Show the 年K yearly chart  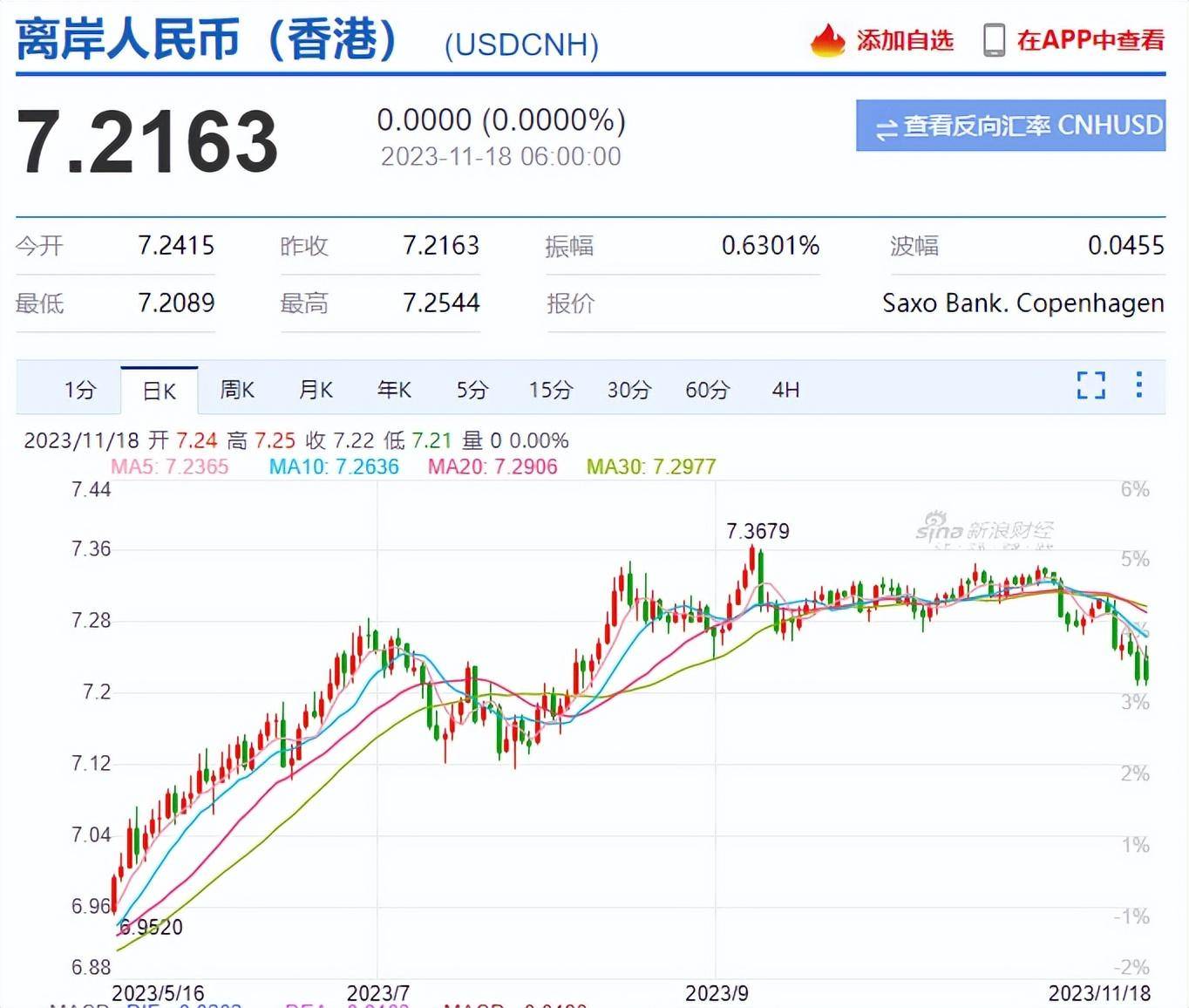(394, 390)
